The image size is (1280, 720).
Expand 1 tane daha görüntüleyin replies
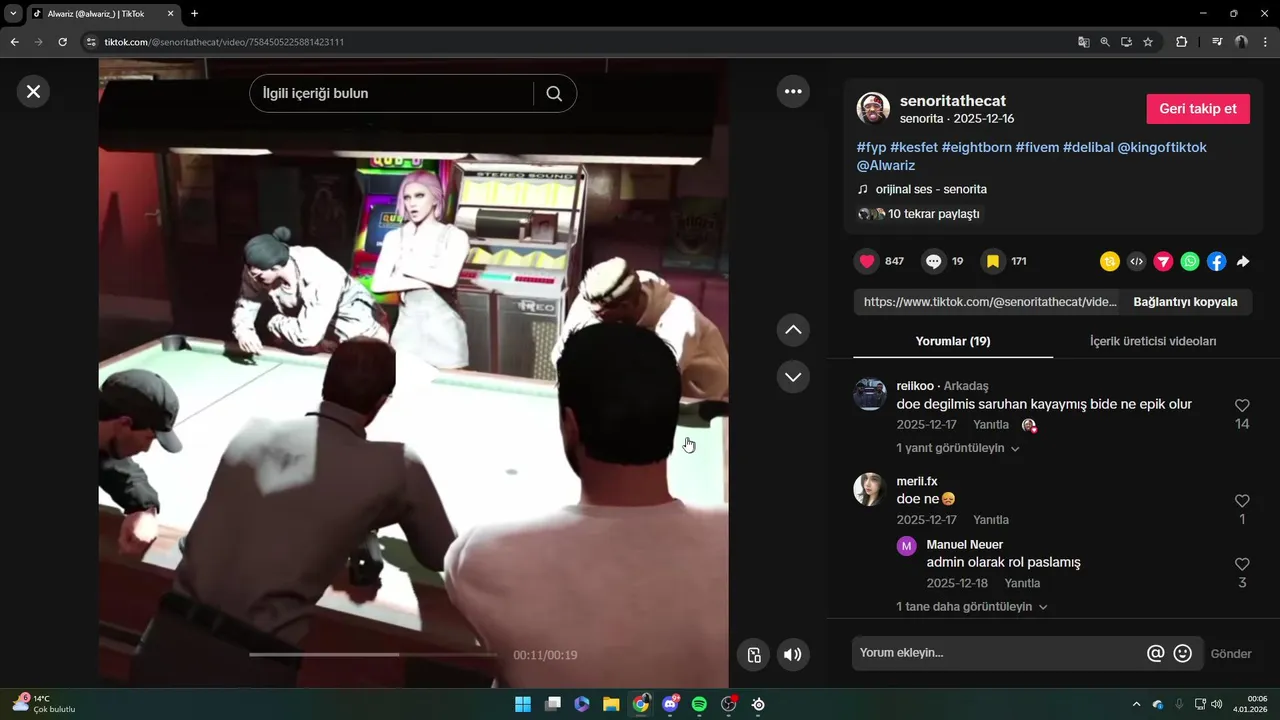tap(972, 607)
